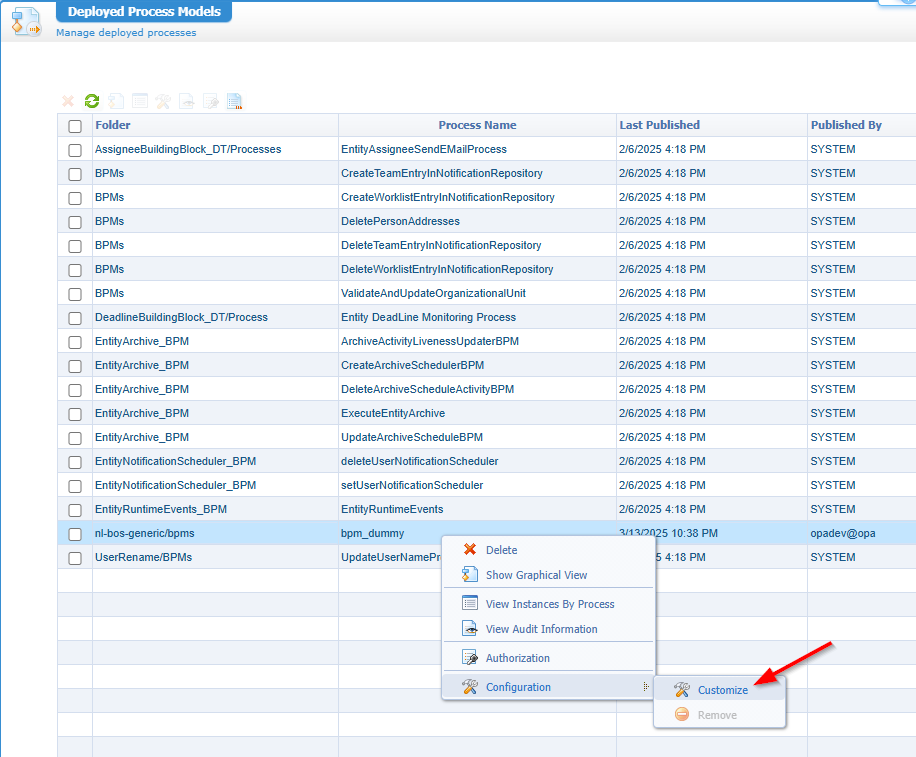Expand the Configuration submenu arrow

[x=645, y=687]
